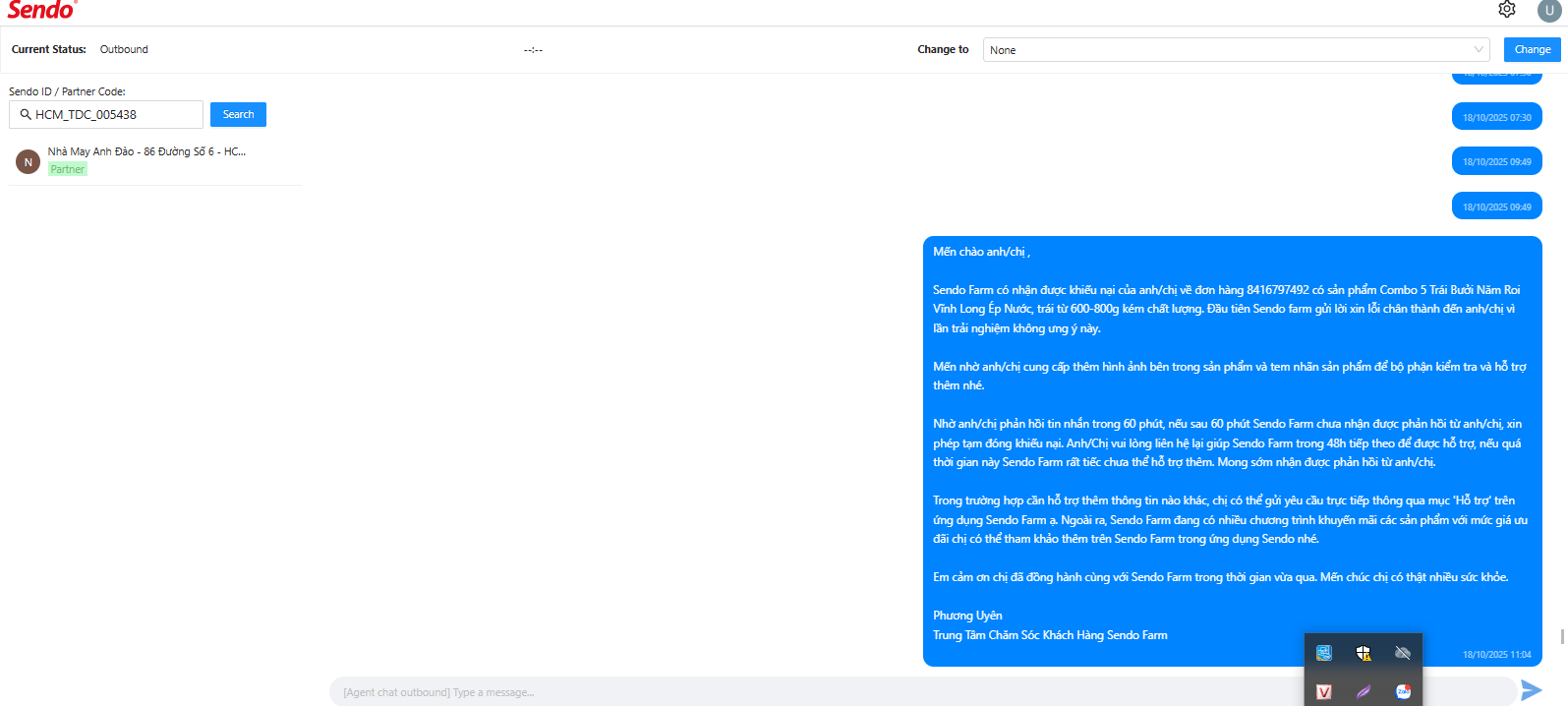Click the Outbound current status text
Viewport: 1568px width, 706px height.
[x=124, y=49]
